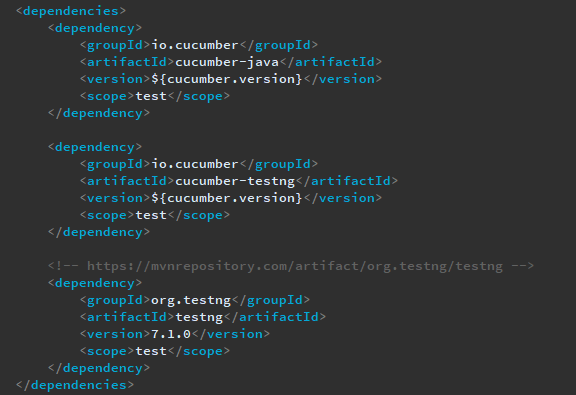Click ${cucumber.version} in the second dependency
This screenshot has height=395, width=576.
(x=227, y=198)
